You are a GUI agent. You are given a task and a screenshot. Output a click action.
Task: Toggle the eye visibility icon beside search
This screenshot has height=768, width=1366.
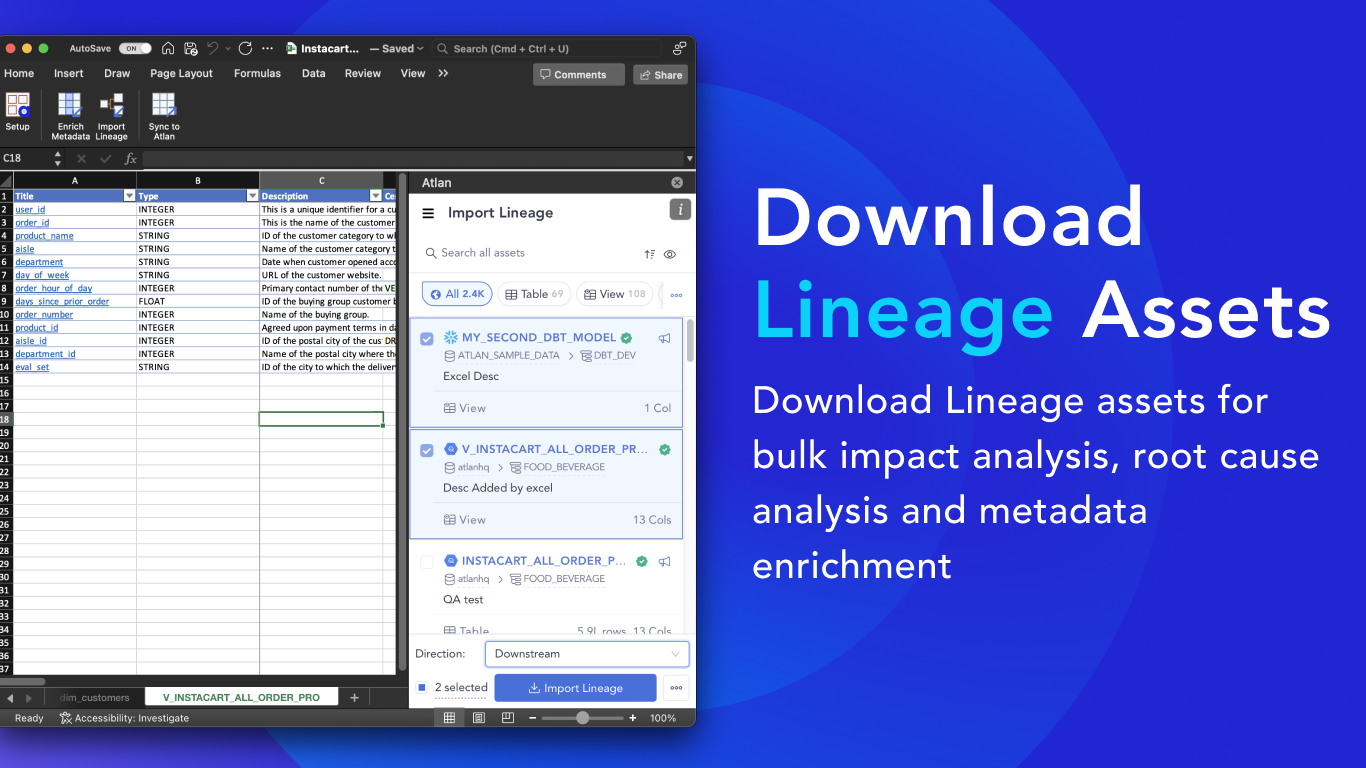coord(670,254)
